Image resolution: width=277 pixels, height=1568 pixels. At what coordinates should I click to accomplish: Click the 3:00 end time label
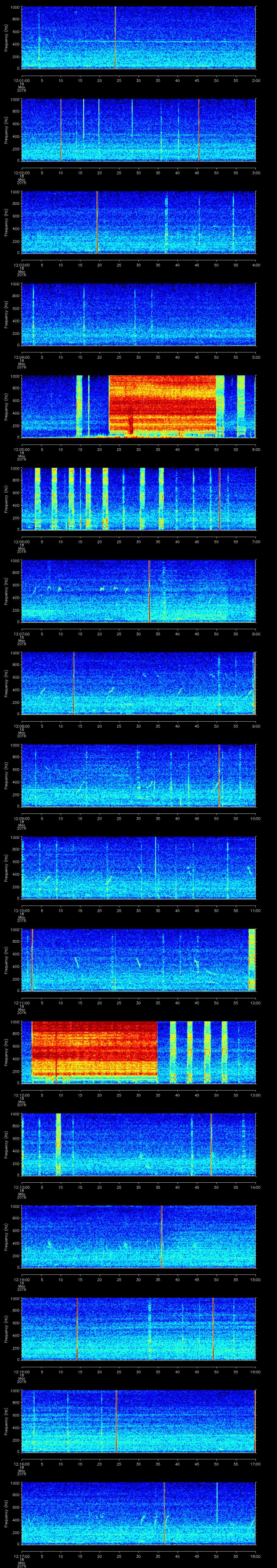(256, 173)
